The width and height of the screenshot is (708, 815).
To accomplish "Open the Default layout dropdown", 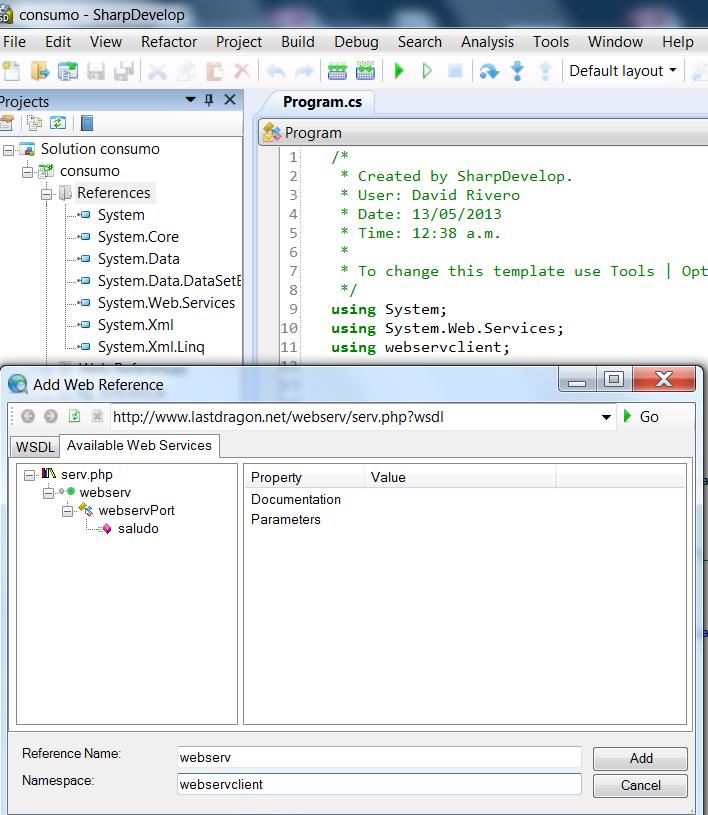I will [x=623, y=71].
